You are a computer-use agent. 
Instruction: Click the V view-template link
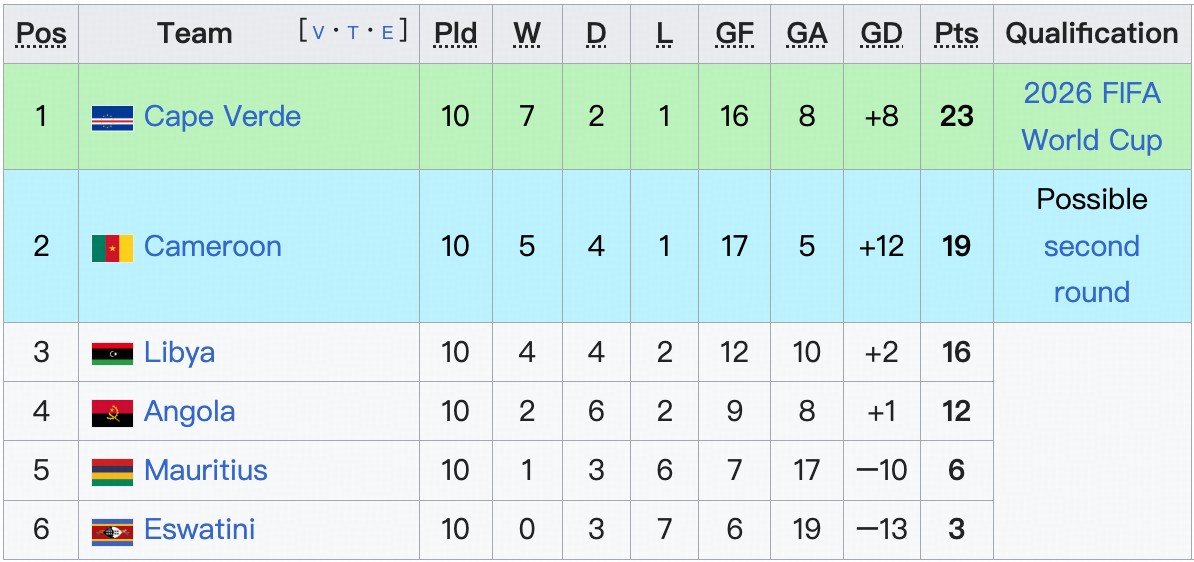tap(319, 32)
